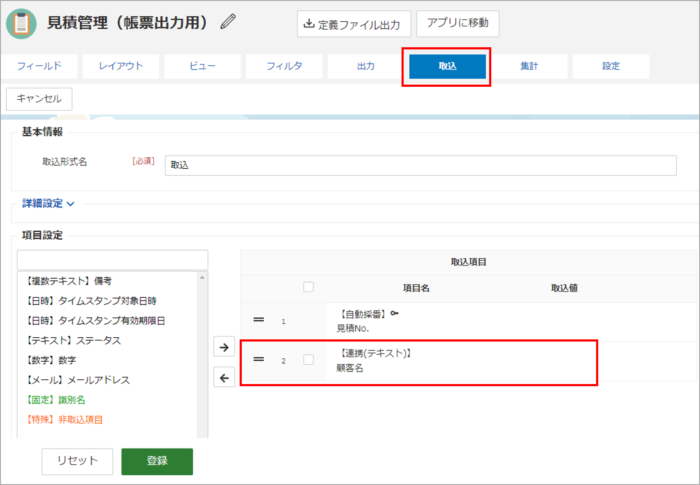Open the フィールド tab
The width and height of the screenshot is (700, 485).
pyautogui.click(x=39, y=66)
